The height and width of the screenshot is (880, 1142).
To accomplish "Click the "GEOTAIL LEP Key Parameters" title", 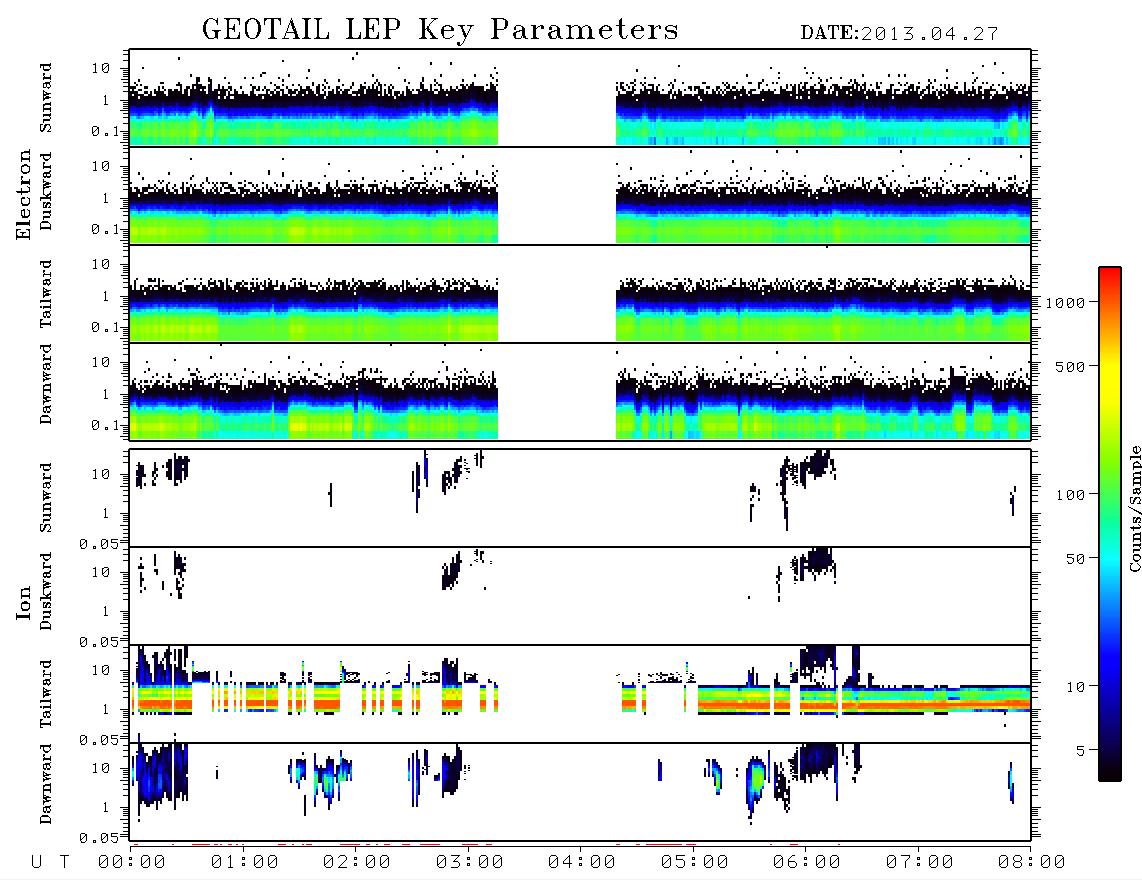I will [440, 30].
